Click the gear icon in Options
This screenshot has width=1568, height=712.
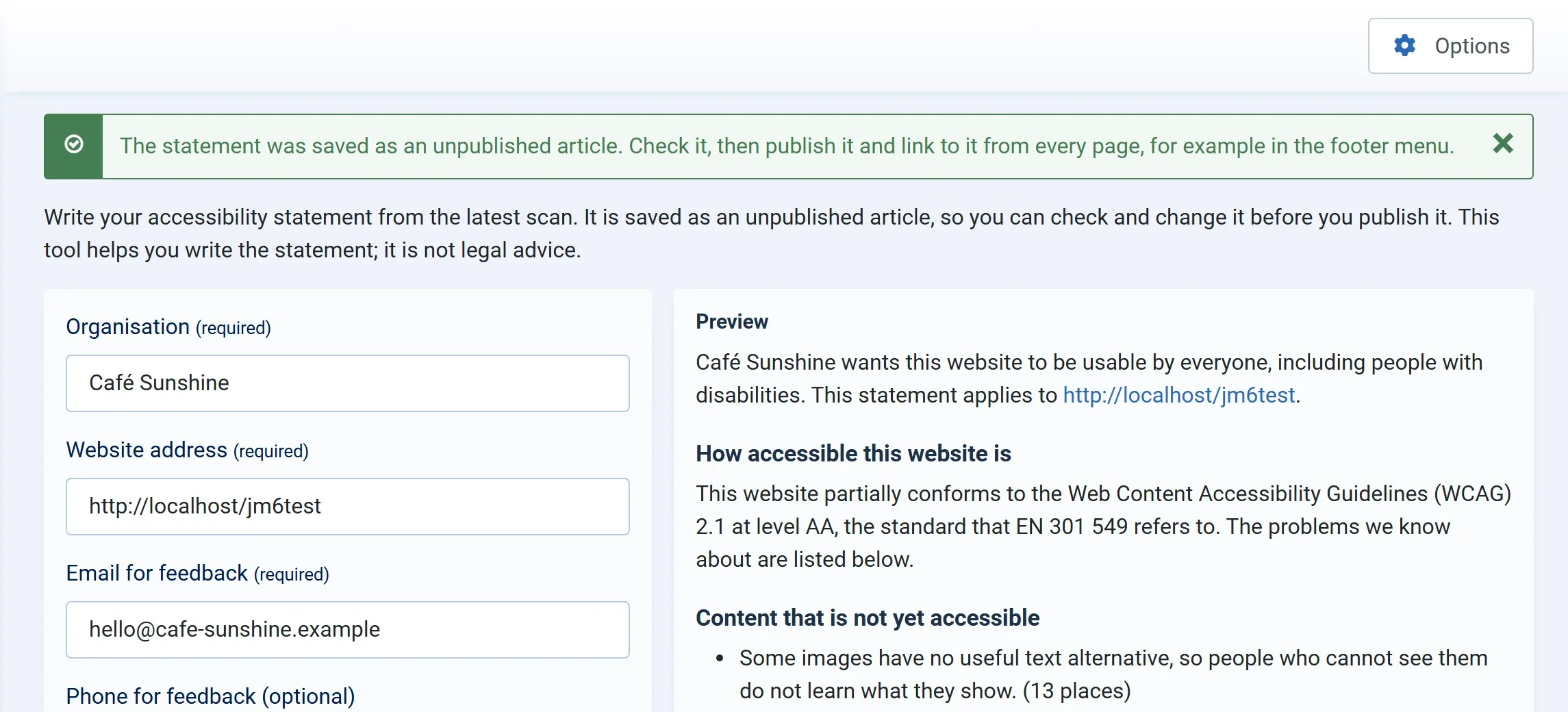[1404, 46]
